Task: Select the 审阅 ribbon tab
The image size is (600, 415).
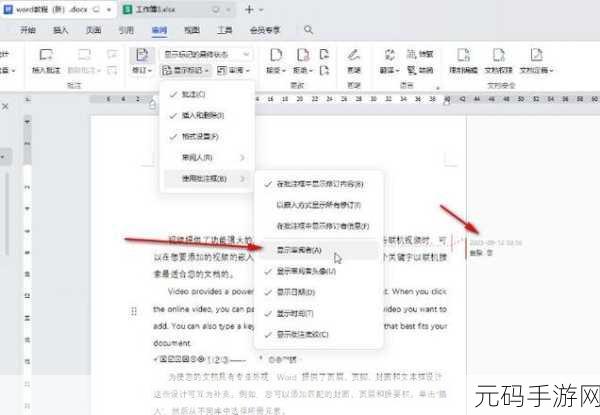Action: [159, 30]
